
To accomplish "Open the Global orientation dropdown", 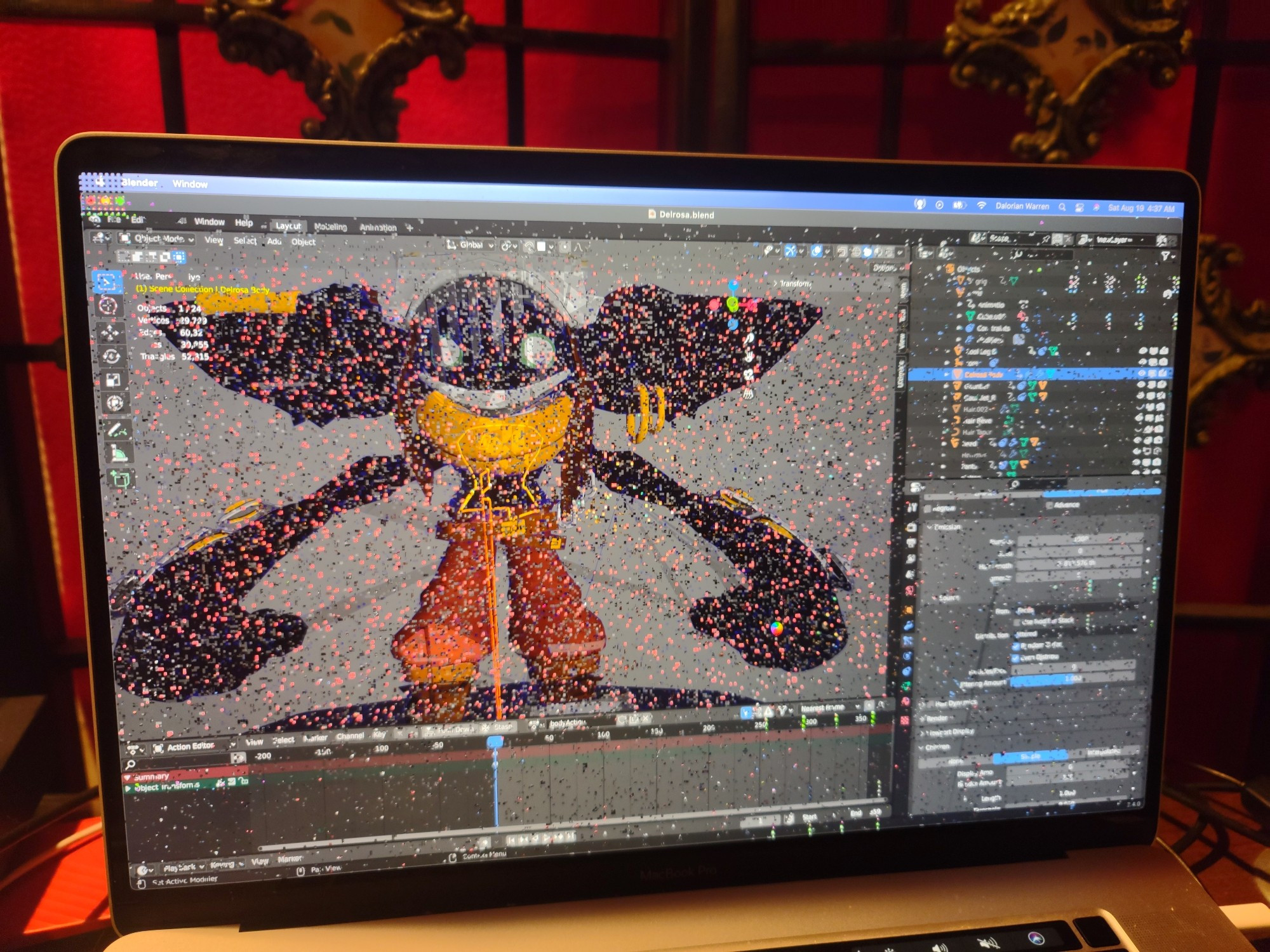I will point(471,244).
